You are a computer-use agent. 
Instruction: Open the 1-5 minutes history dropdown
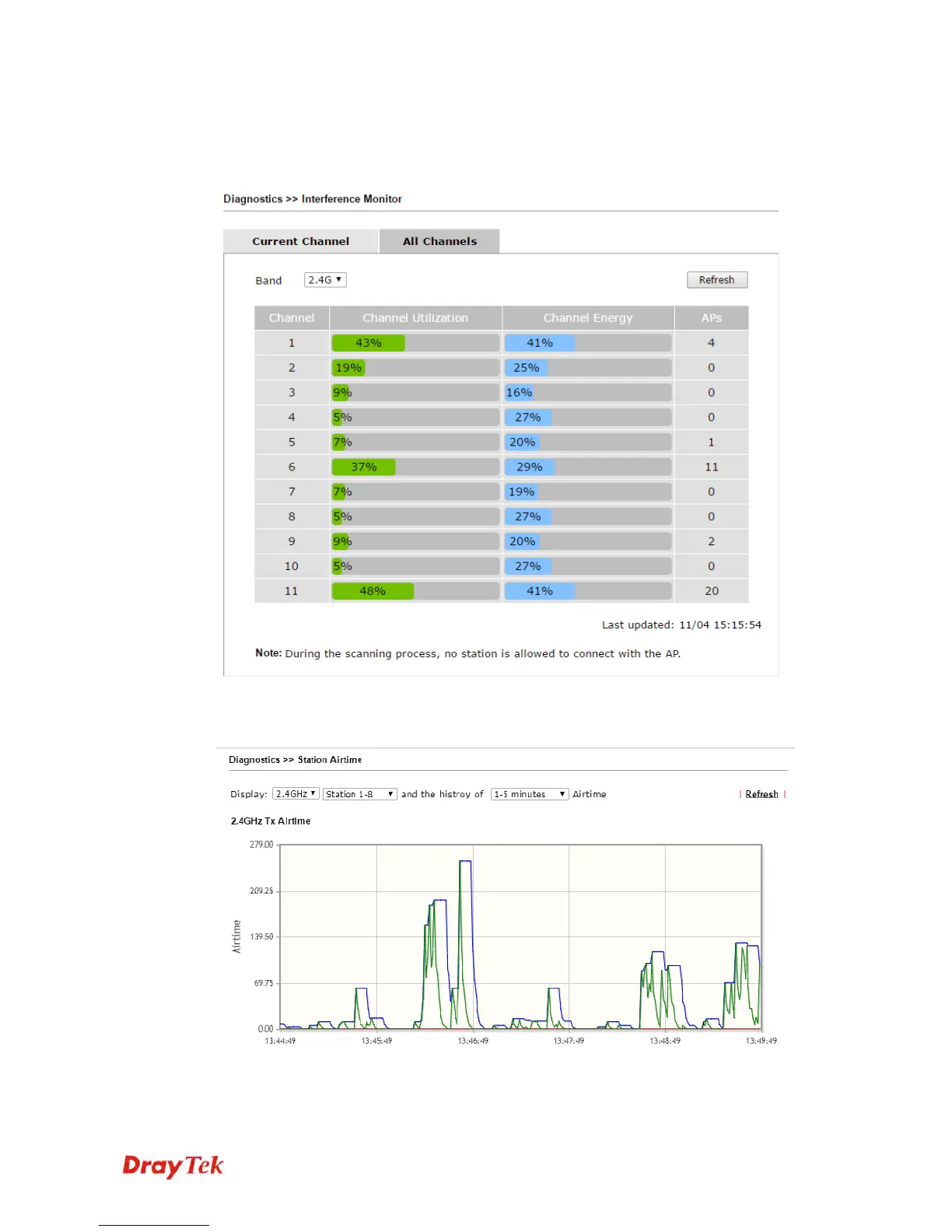[x=530, y=794]
